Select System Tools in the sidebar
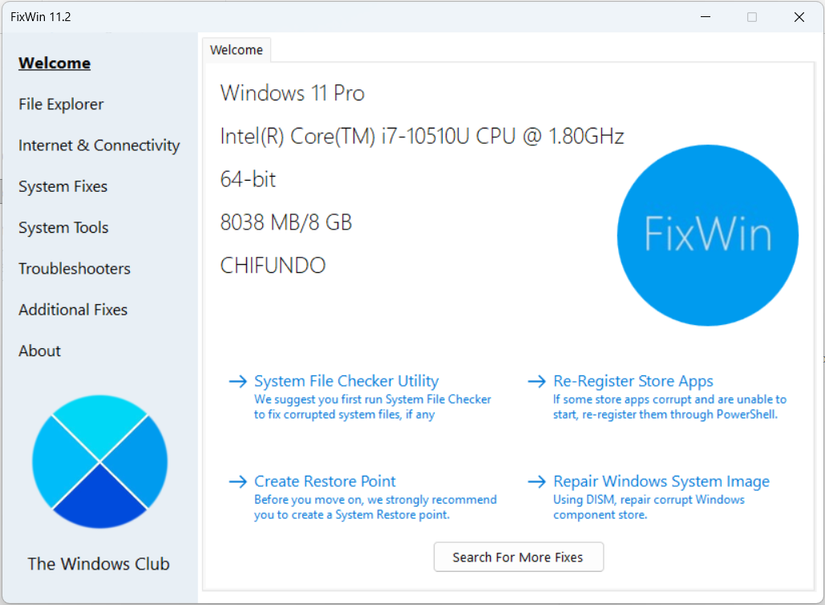 click(62, 227)
